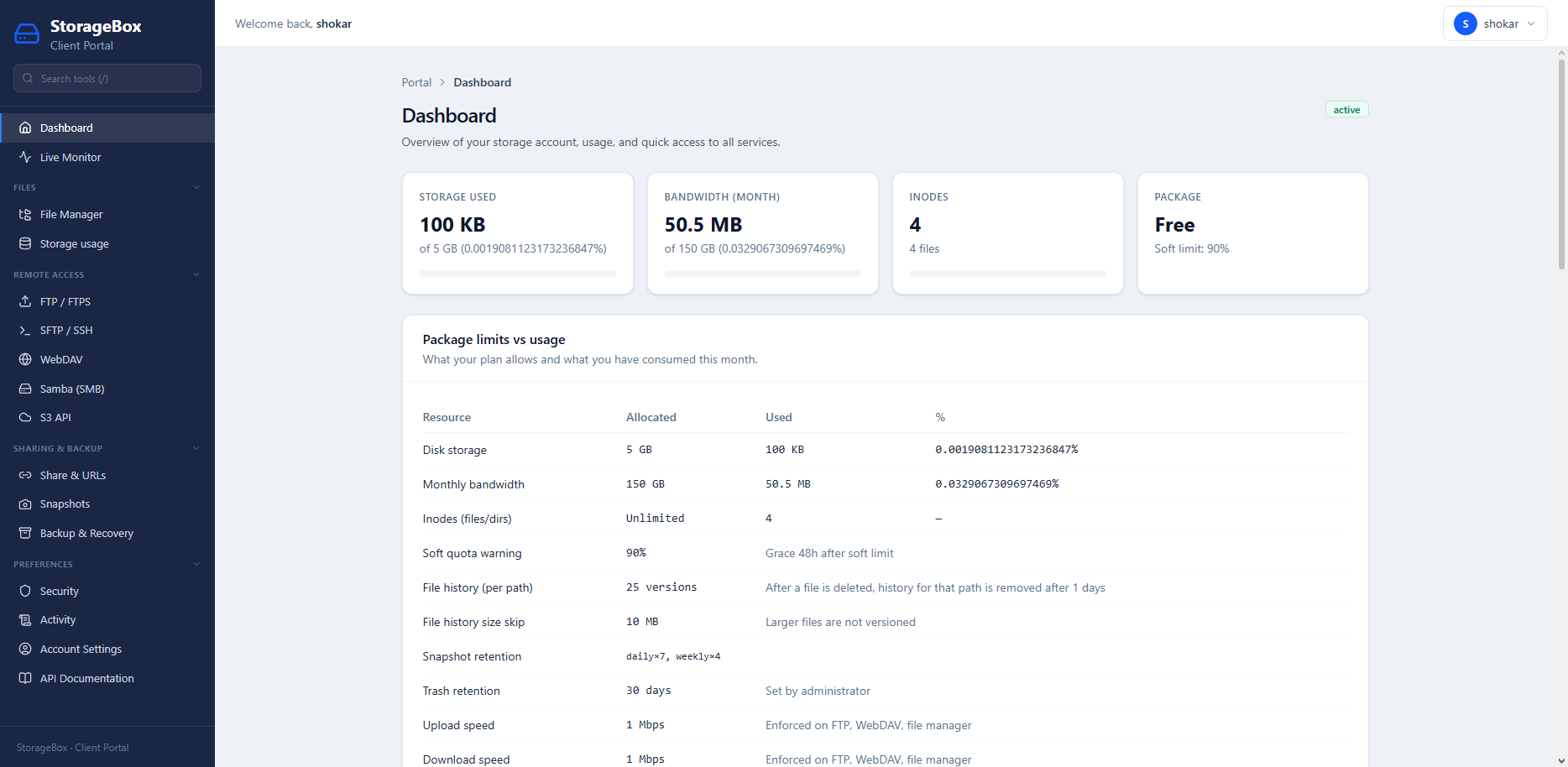Select Storage usage menu item
1568x767 pixels.
[x=107, y=243]
